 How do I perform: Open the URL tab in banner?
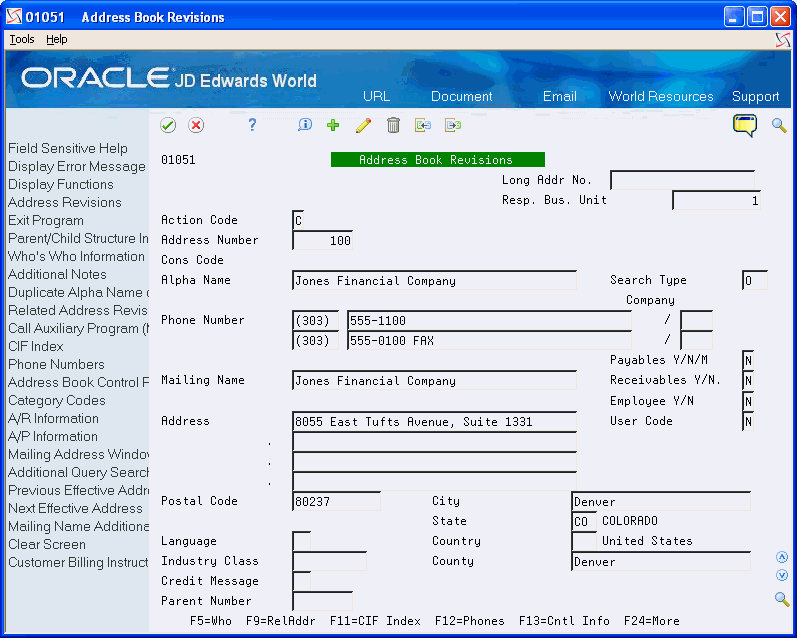point(377,97)
